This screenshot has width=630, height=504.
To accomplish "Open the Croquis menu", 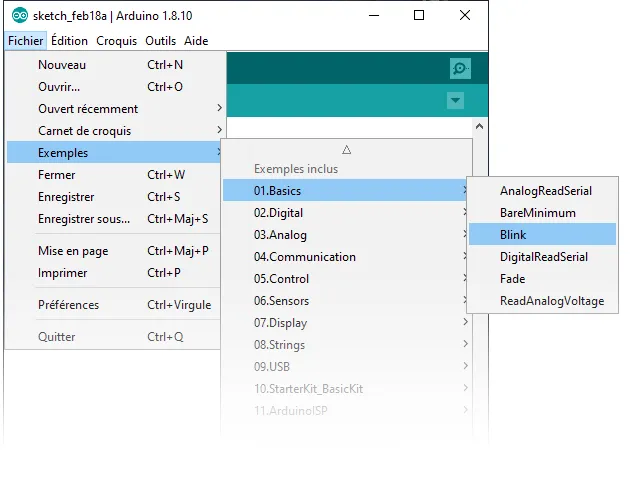I will pyautogui.click(x=117, y=41).
